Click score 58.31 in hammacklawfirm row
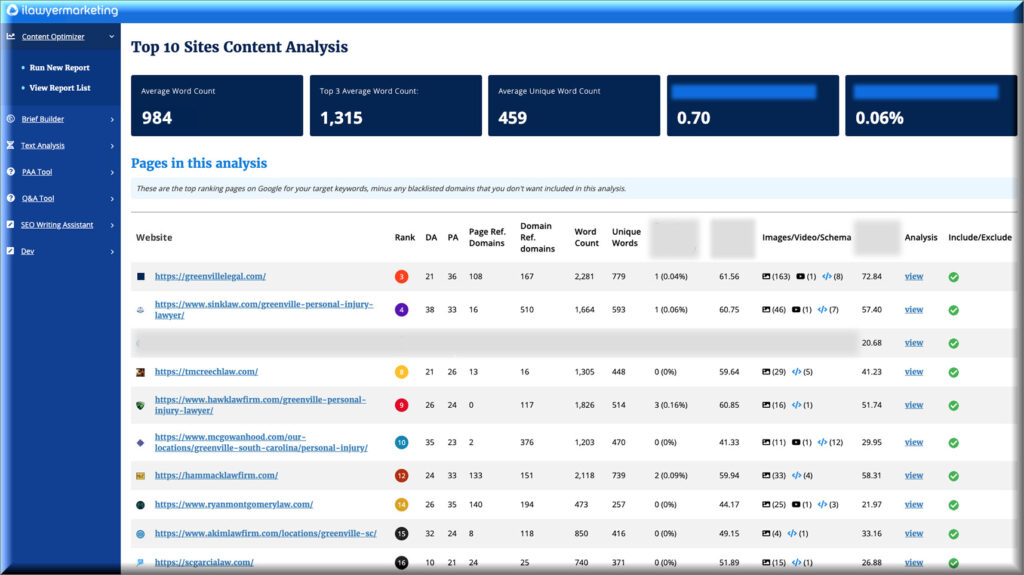Screen dimensions: 1024x575 (x=871, y=476)
